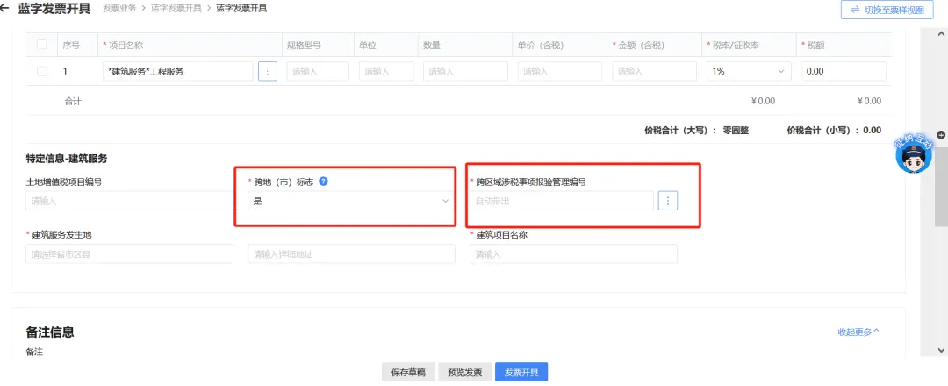
Task: Click the 税额 field showing 0.00
Action: pos(844,71)
